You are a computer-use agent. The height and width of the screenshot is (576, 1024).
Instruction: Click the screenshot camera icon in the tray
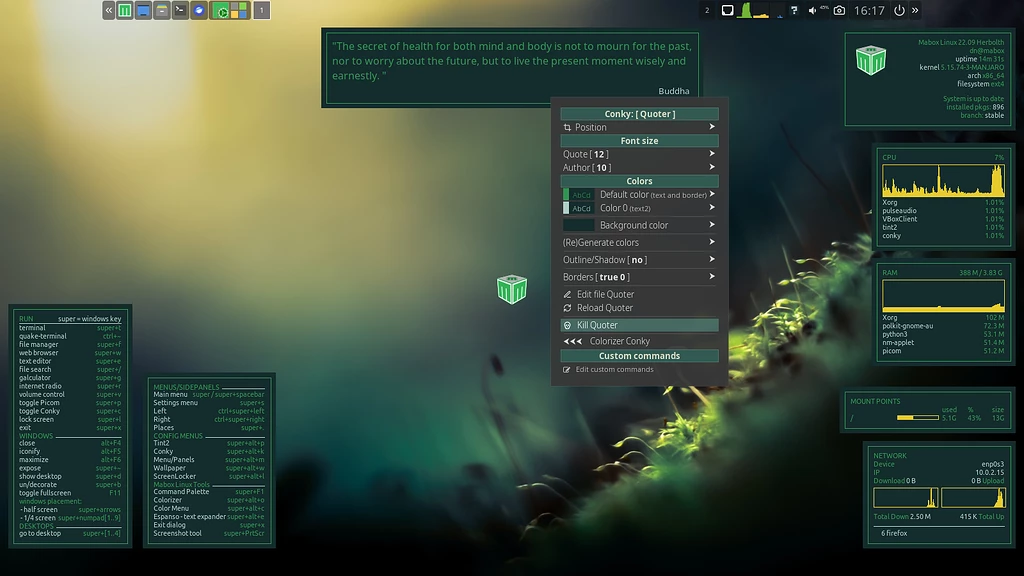838,10
